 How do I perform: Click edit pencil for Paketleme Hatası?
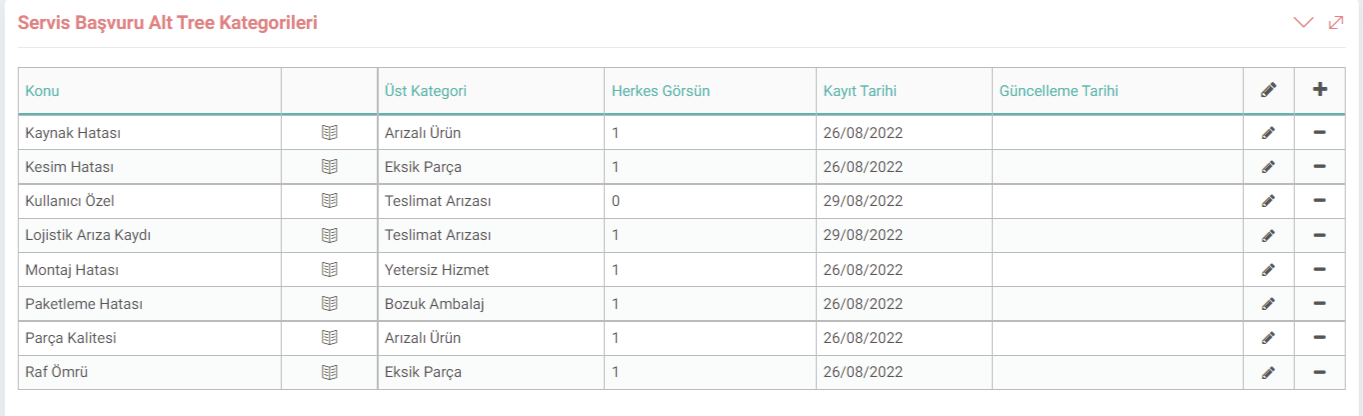click(x=1268, y=304)
